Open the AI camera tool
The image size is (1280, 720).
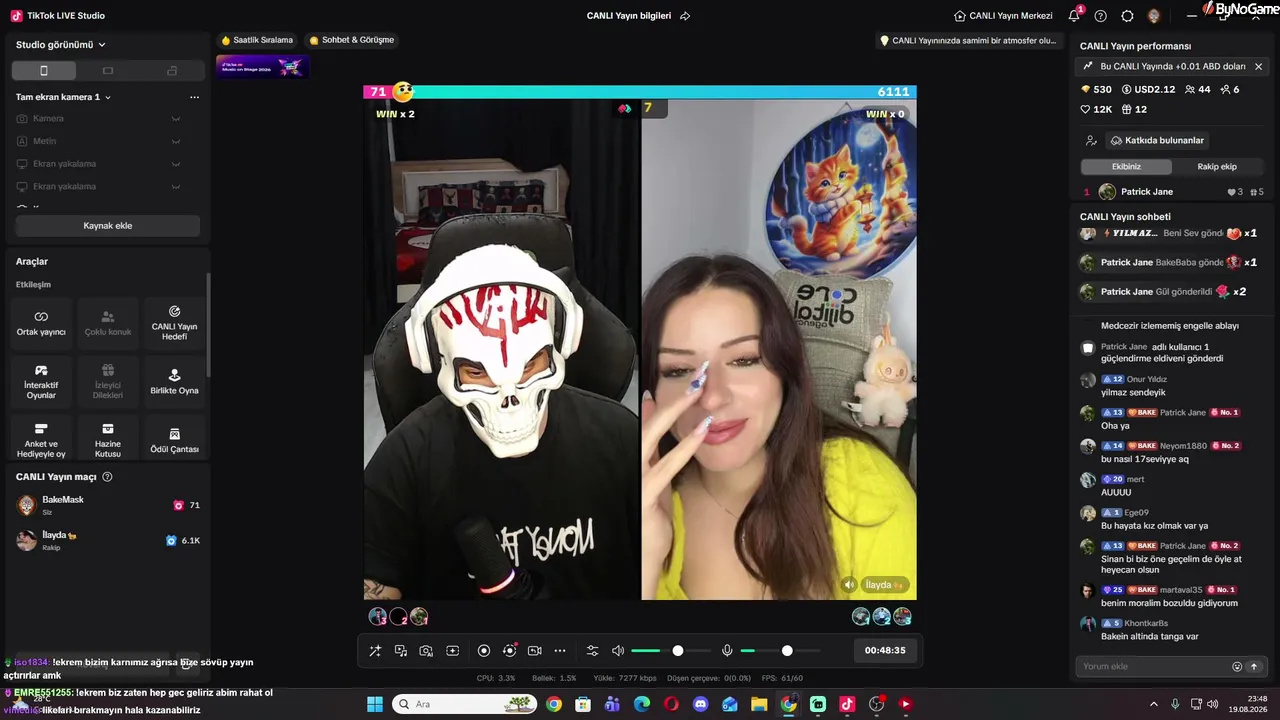[426, 651]
